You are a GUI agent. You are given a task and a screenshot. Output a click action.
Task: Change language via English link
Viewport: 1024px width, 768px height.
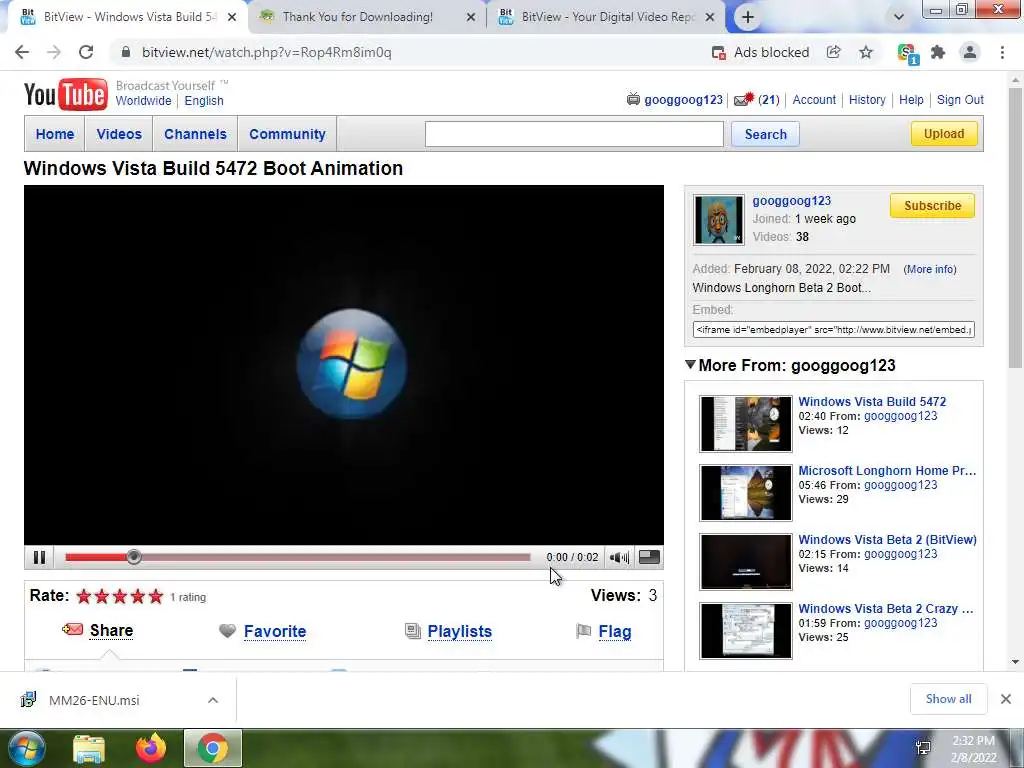[204, 101]
